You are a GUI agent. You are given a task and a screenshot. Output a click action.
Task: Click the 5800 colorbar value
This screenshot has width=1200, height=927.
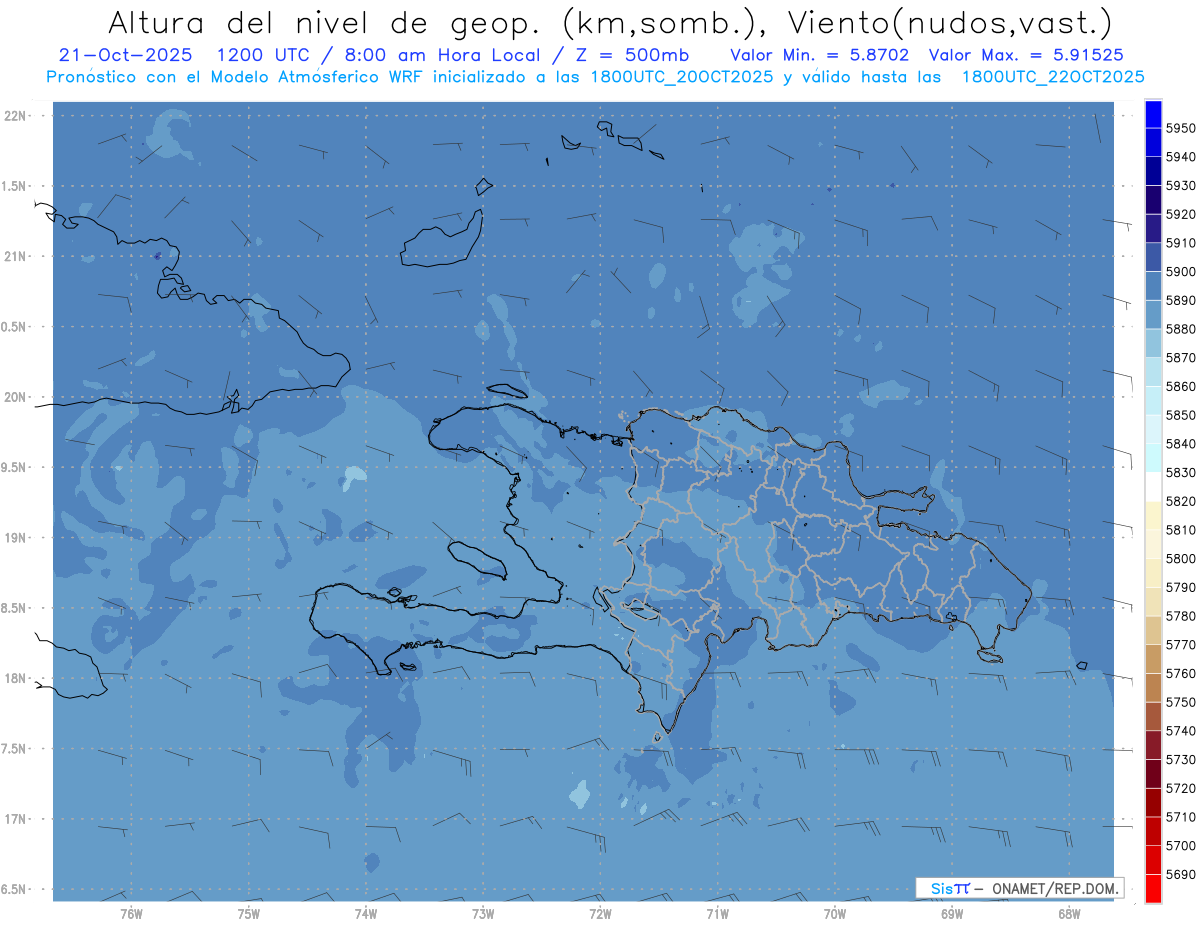click(1181, 558)
